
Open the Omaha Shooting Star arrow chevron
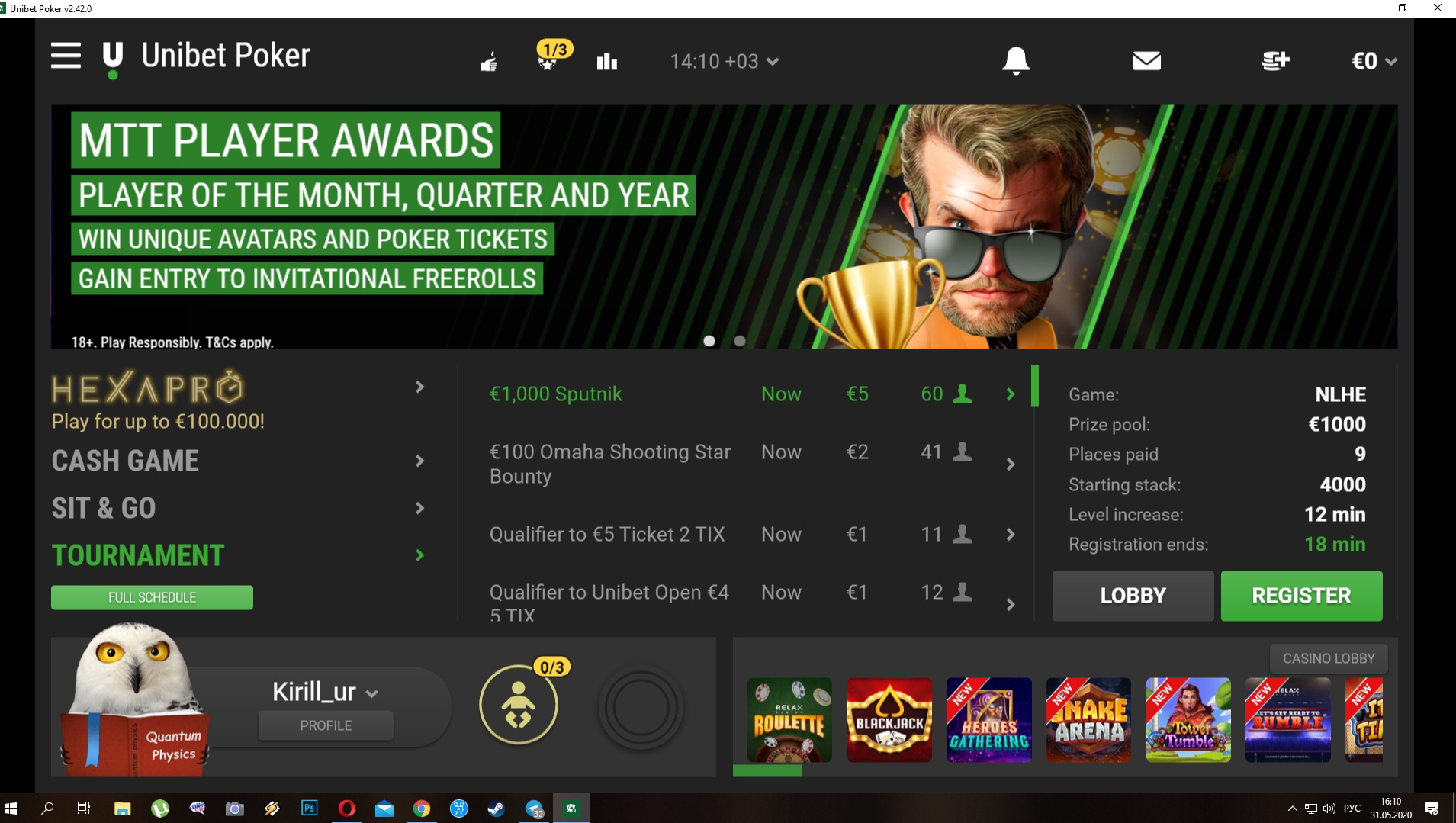click(1011, 464)
